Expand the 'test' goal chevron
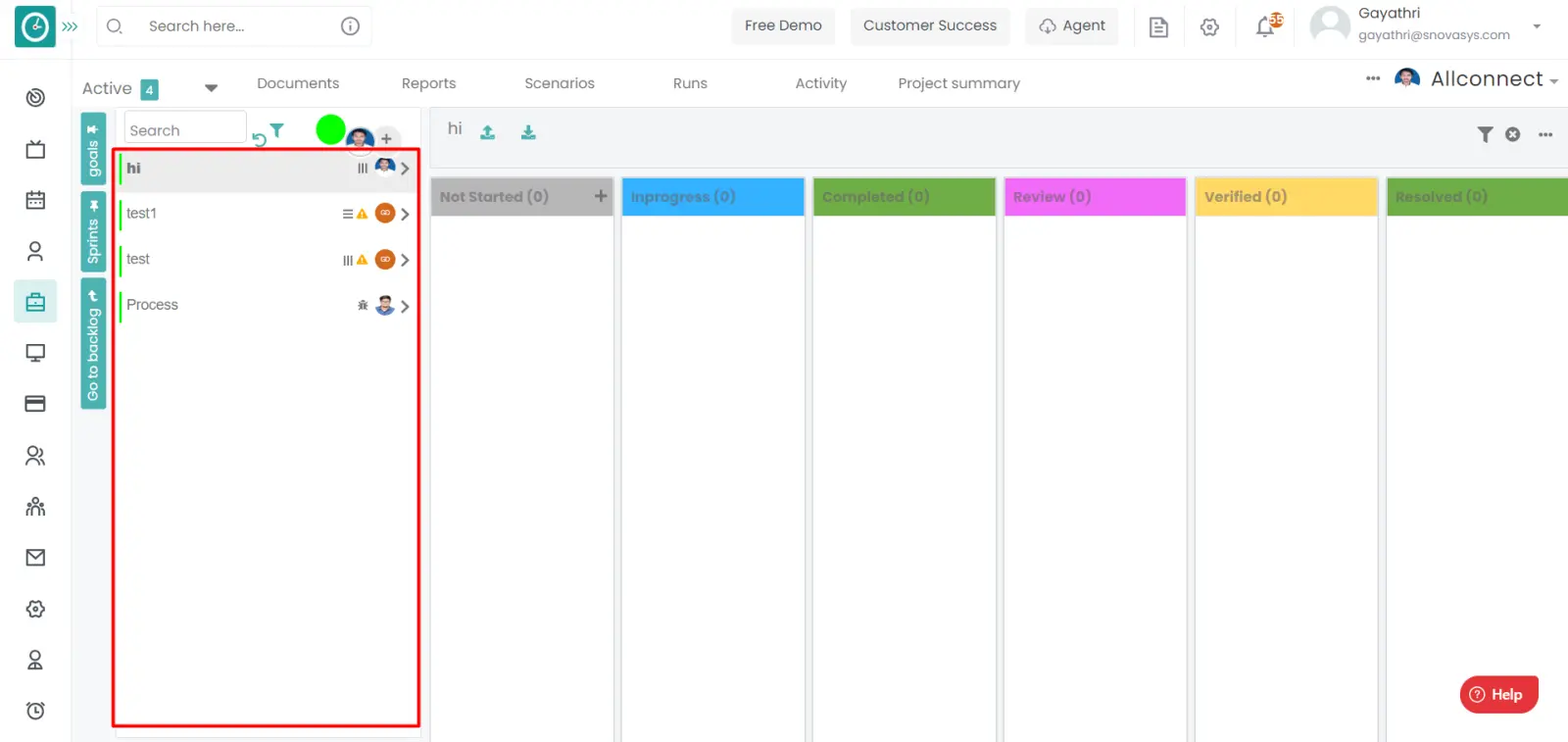 point(405,260)
